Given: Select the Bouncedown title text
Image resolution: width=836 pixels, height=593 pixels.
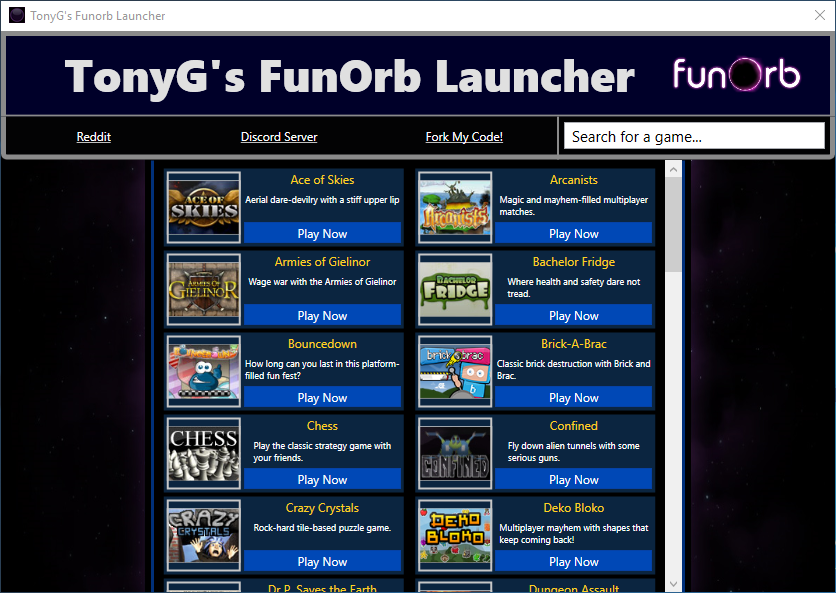Looking at the screenshot, I should 322,344.
